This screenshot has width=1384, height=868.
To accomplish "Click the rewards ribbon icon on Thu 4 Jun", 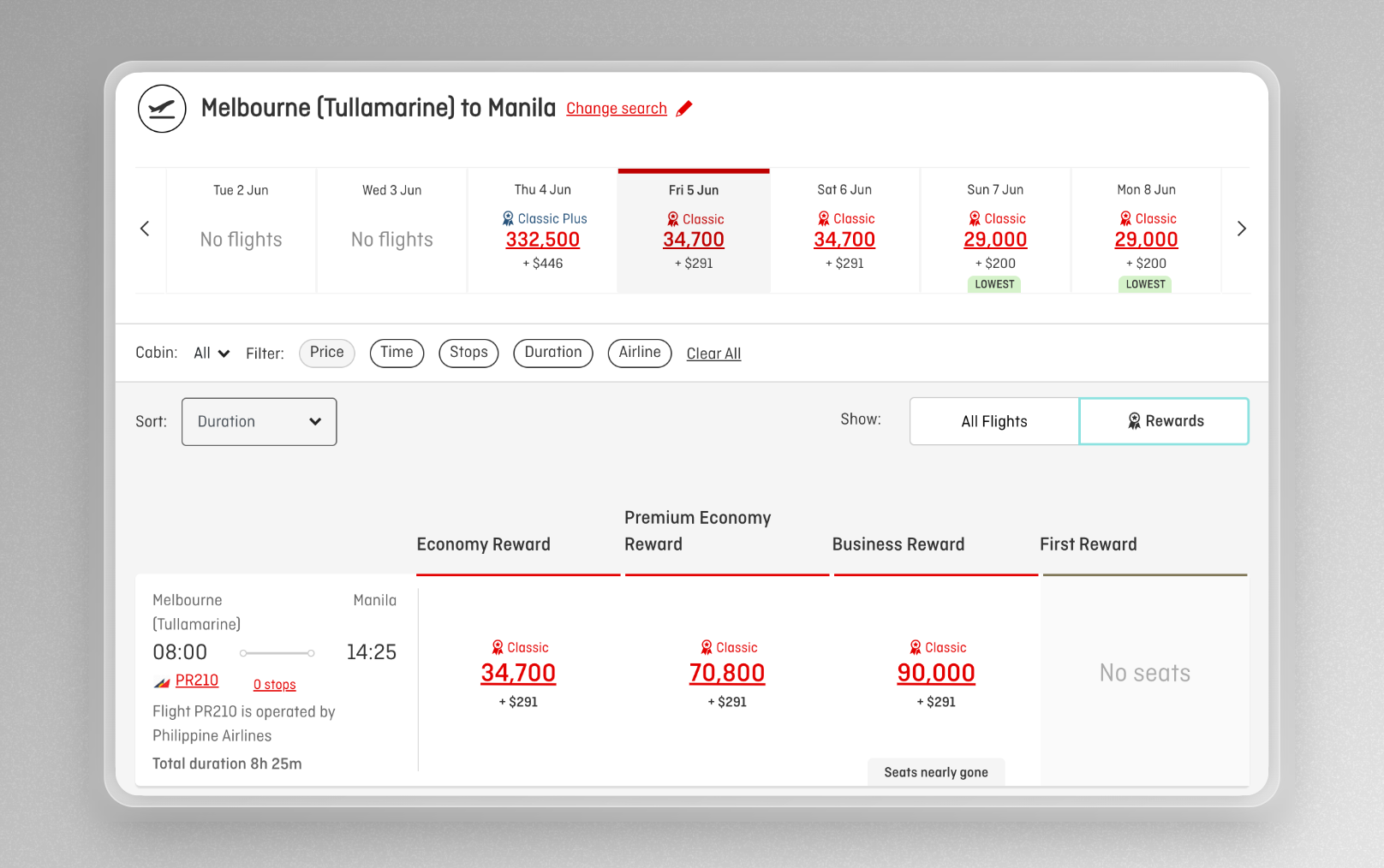I will 508,219.
